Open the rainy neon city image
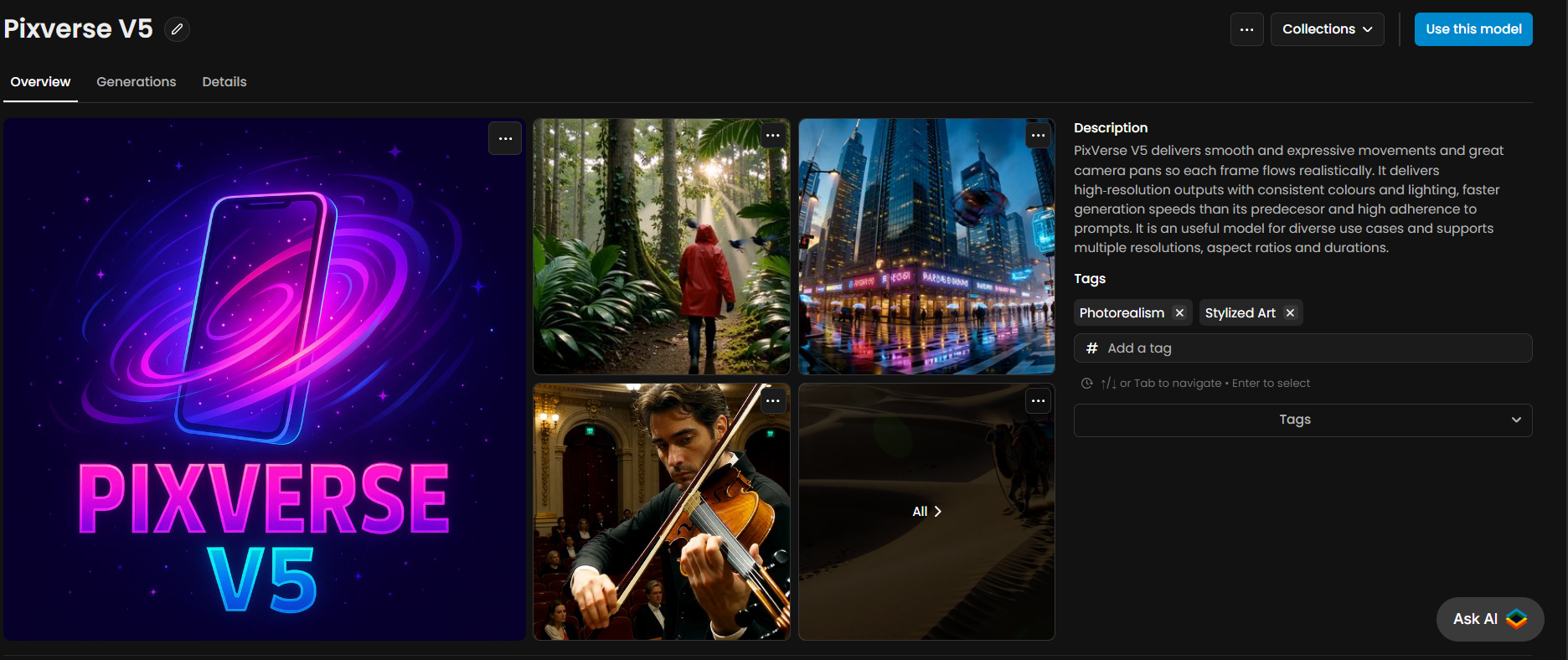Image resolution: width=1568 pixels, height=660 pixels. point(926,246)
